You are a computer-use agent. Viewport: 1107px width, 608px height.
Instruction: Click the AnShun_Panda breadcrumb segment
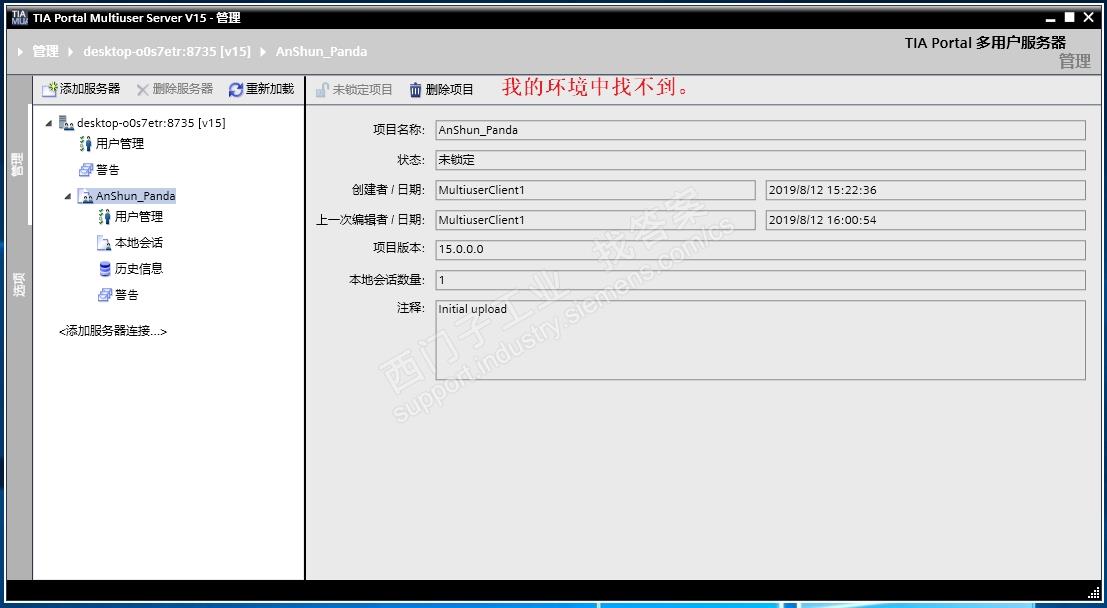tap(321, 52)
